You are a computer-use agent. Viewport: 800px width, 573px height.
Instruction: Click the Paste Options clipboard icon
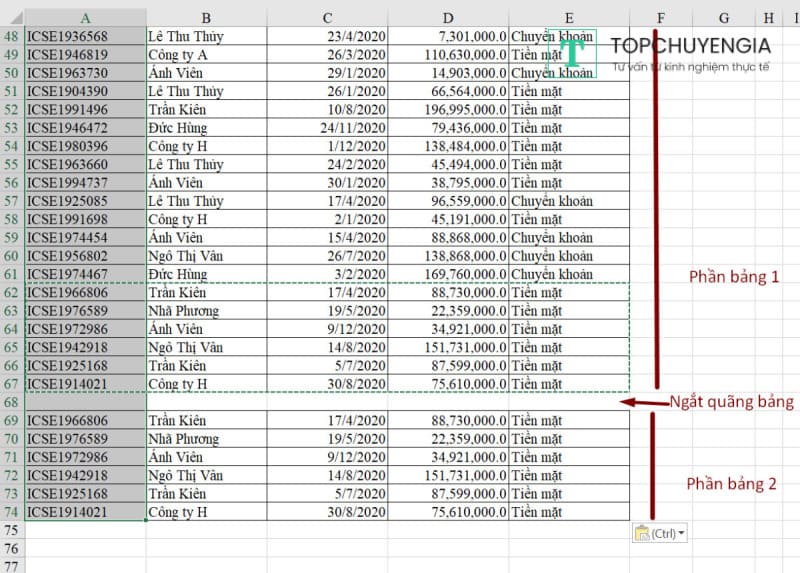pyautogui.click(x=642, y=534)
